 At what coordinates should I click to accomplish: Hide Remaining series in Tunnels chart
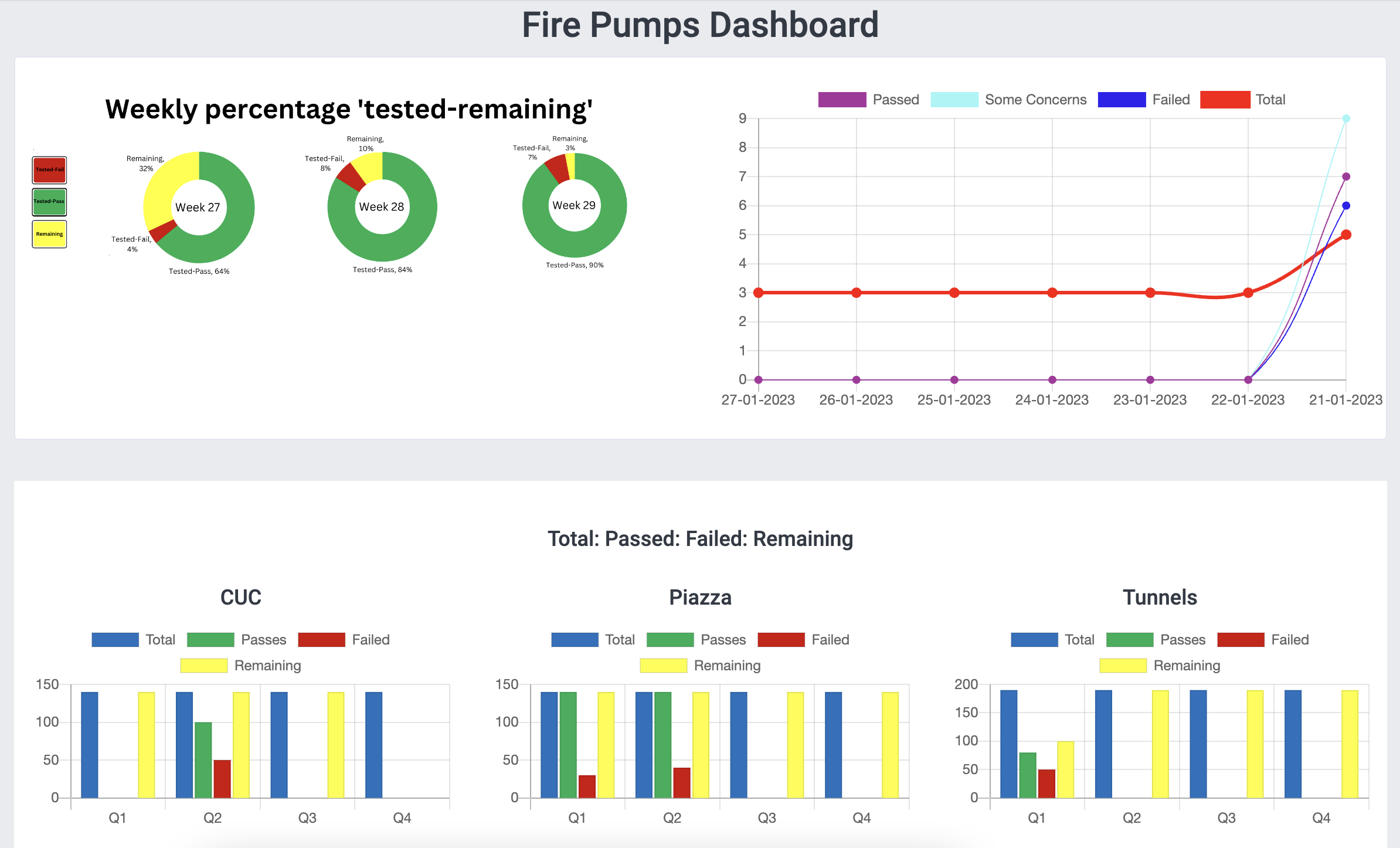pos(1123,666)
